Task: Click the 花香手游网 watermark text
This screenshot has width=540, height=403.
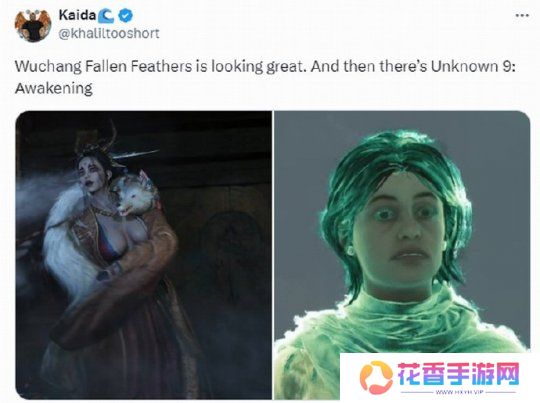Action: tap(458, 374)
